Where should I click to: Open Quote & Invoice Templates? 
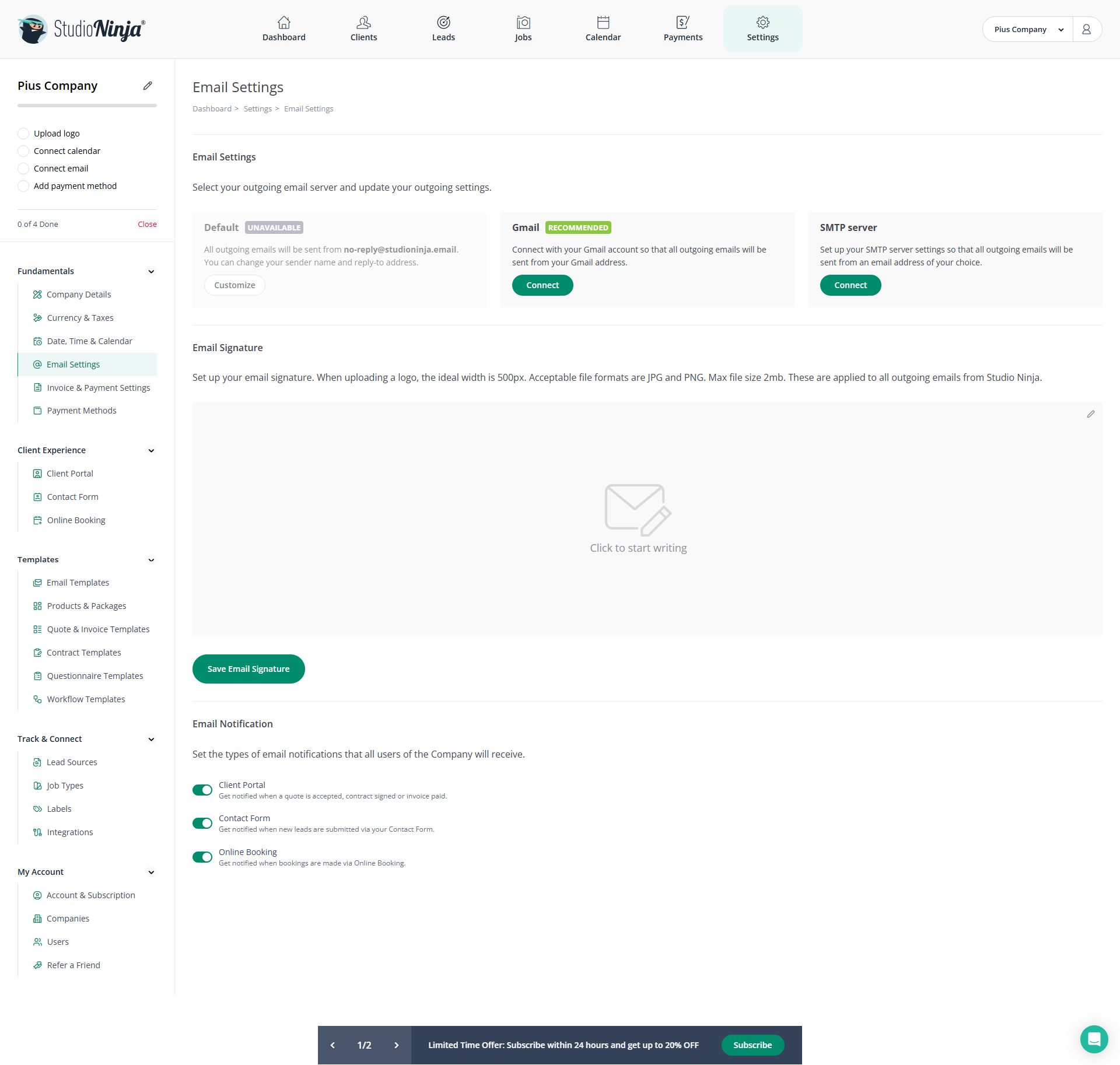click(x=98, y=629)
